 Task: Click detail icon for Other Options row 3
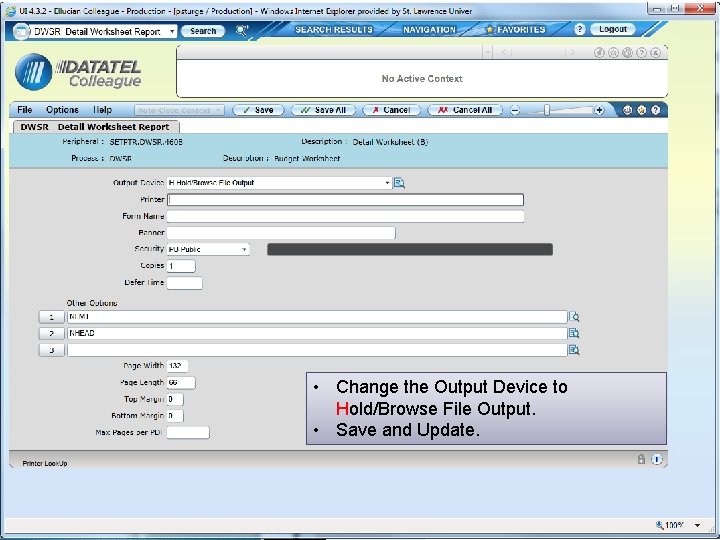click(574, 350)
